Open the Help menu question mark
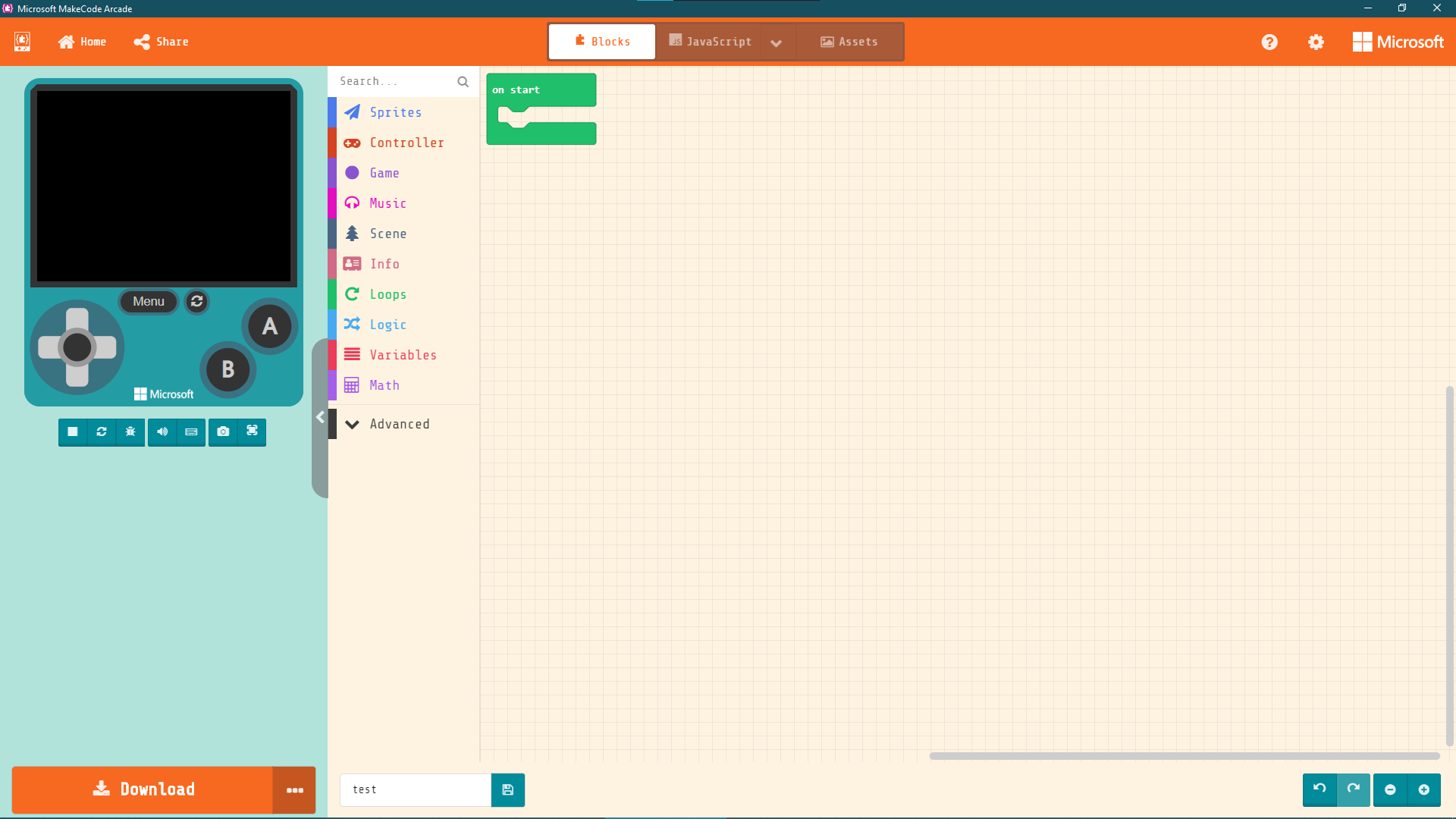The width and height of the screenshot is (1456, 819). [1269, 42]
